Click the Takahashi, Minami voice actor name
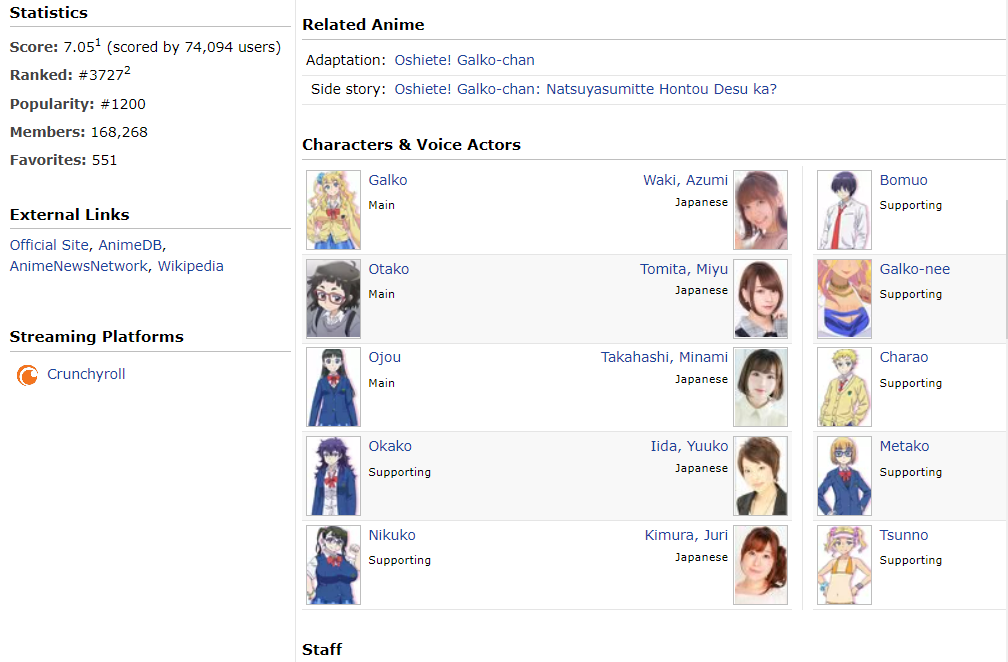Image resolution: width=1008 pixels, height=662 pixels. pyautogui.click(x=664, y=358)
